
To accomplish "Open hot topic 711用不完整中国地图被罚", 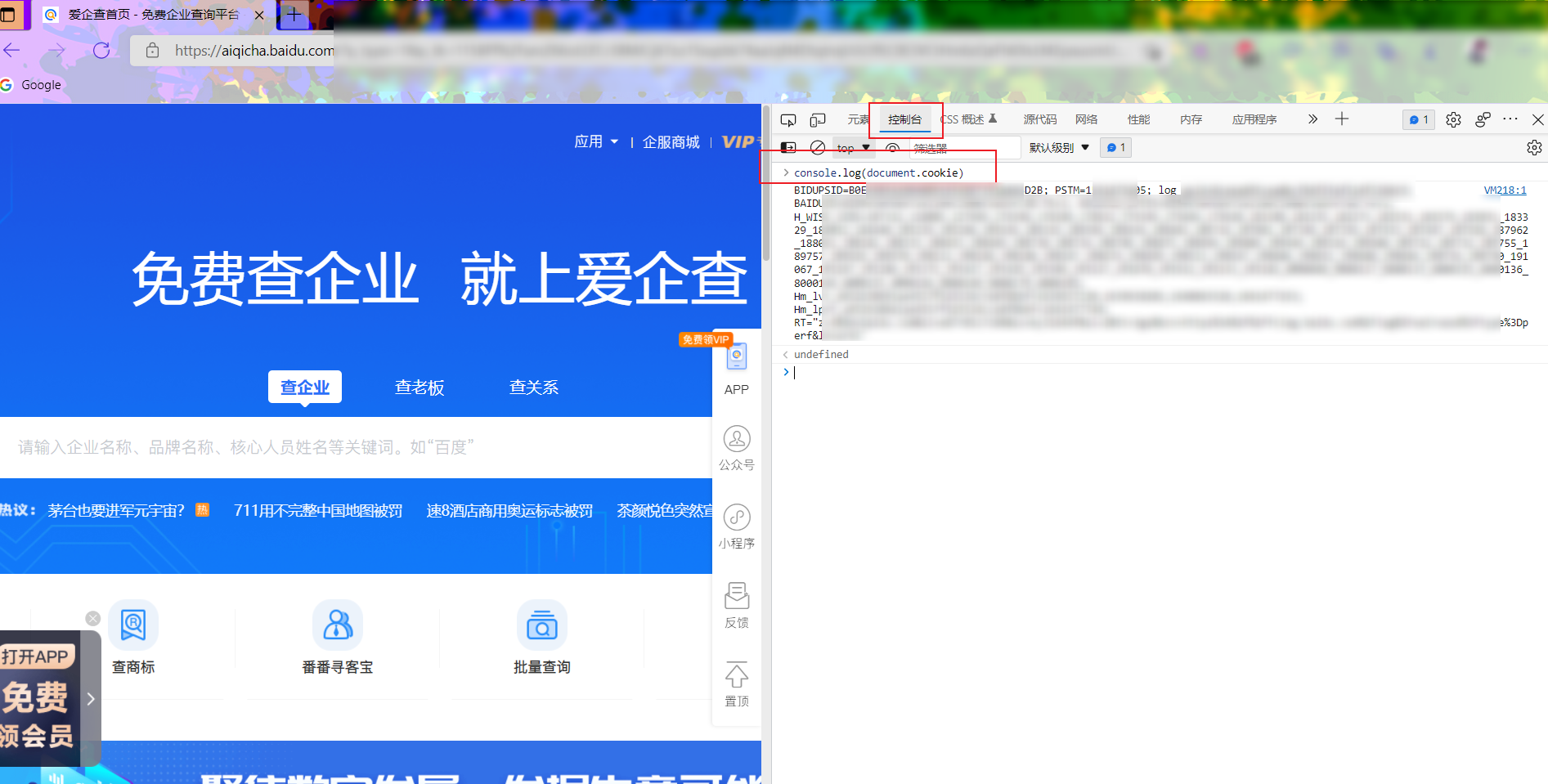I will pyautogui.click(x=318, y=511).
